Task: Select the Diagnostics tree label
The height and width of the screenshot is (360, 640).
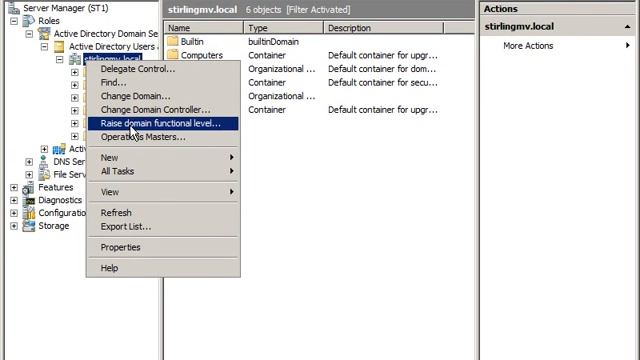Action: pyautogui.click(x=60, y=200)
